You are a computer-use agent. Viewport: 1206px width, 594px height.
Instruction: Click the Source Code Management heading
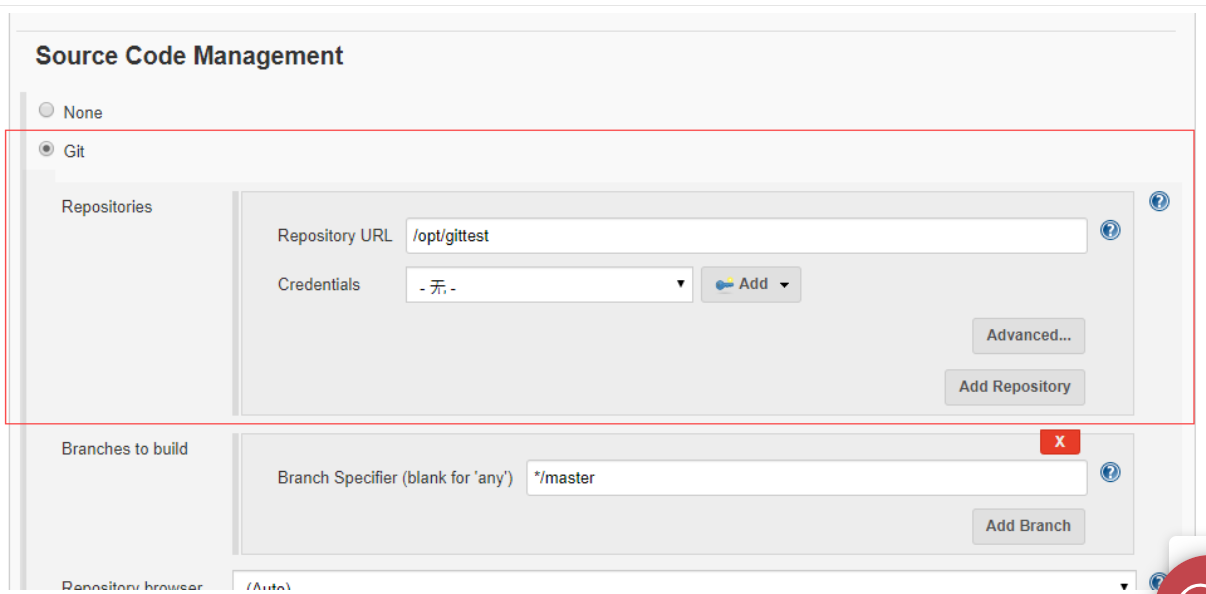click(189, 56)
